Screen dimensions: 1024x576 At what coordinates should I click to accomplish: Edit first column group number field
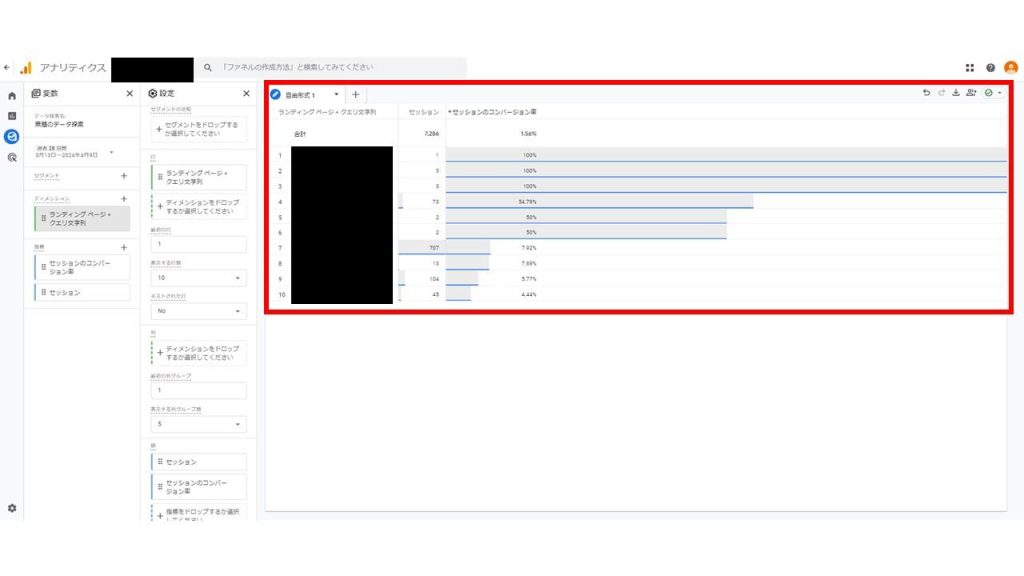[x=199, y=391]
